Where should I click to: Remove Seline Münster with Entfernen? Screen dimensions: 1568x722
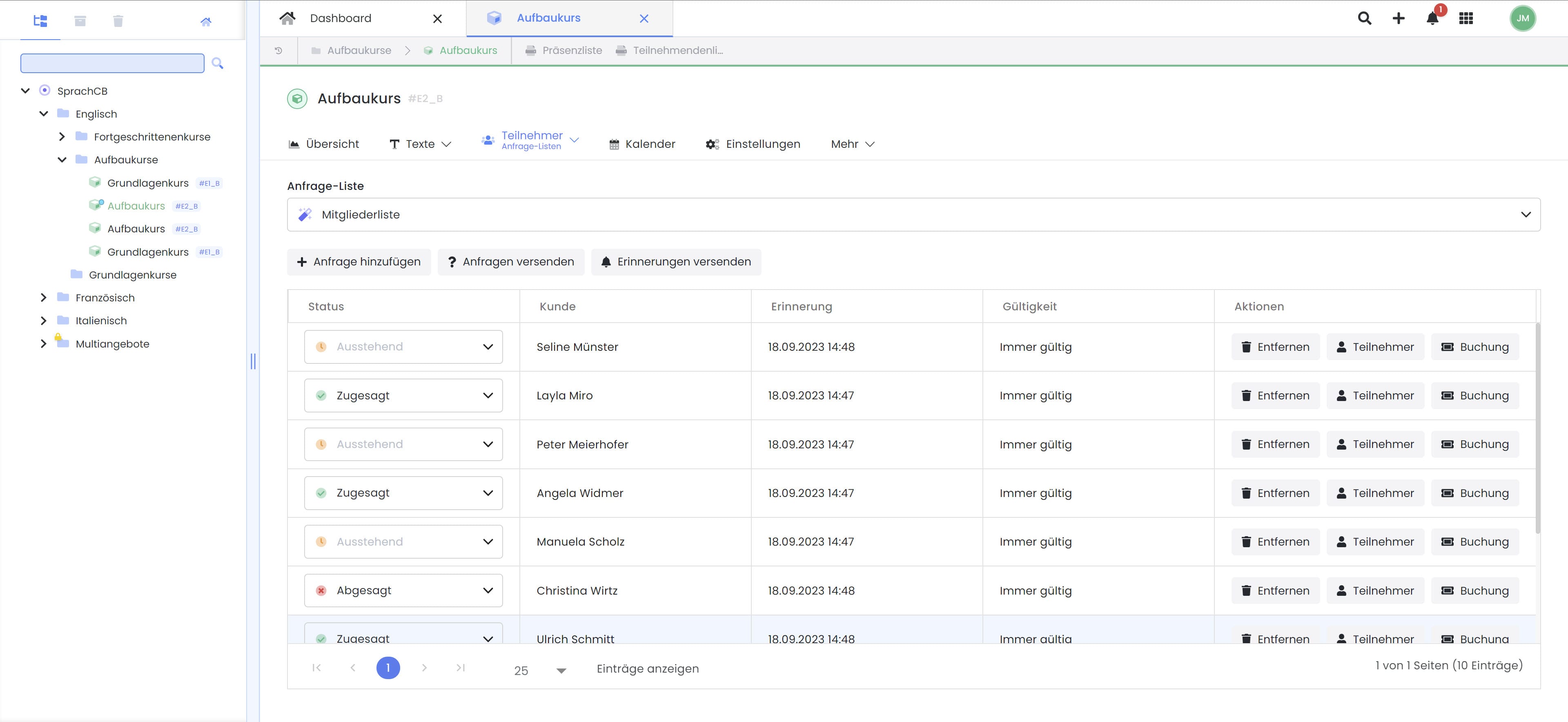(x=1275, y=347)
